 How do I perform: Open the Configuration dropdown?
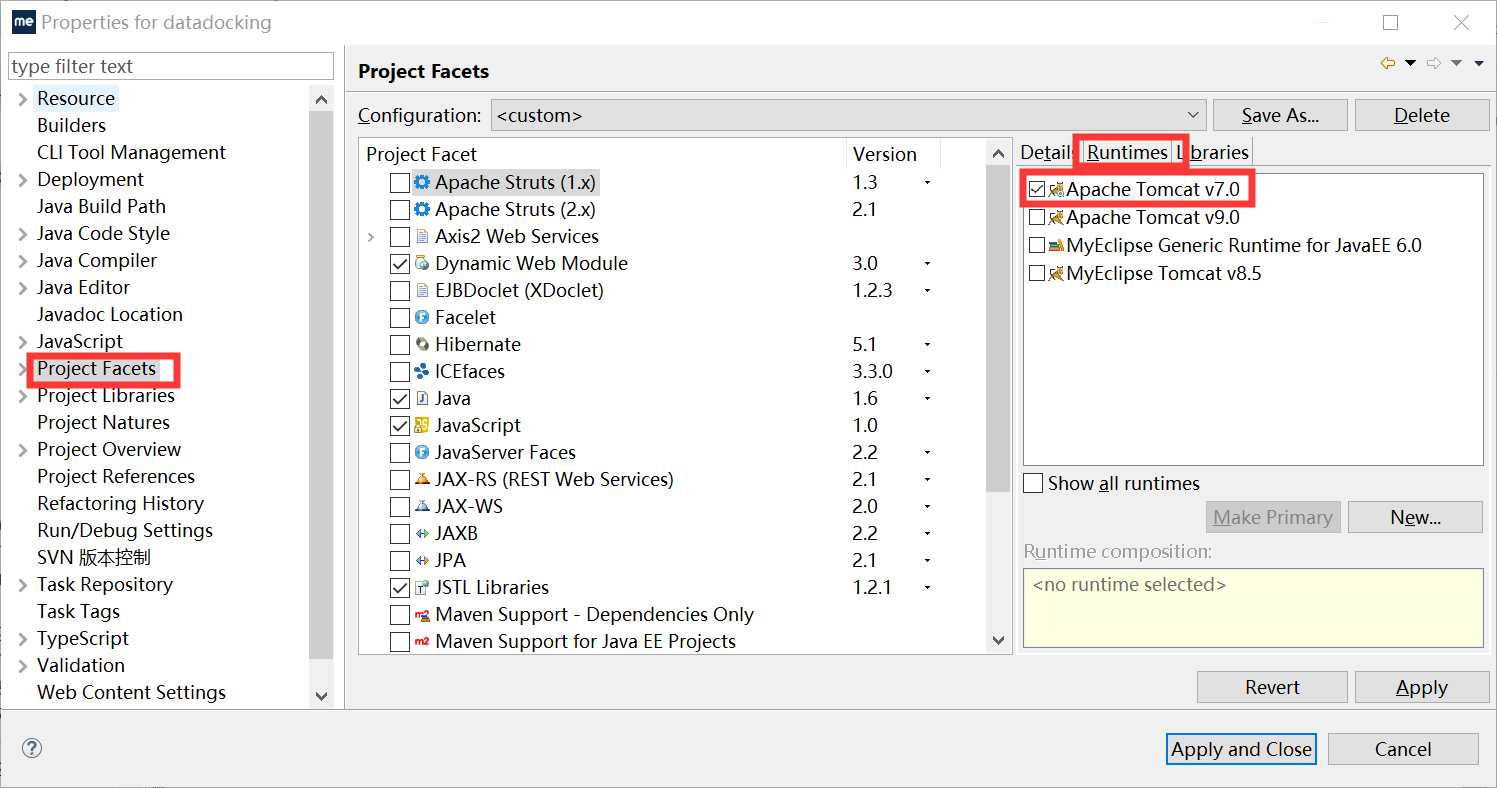coord(848,115)
